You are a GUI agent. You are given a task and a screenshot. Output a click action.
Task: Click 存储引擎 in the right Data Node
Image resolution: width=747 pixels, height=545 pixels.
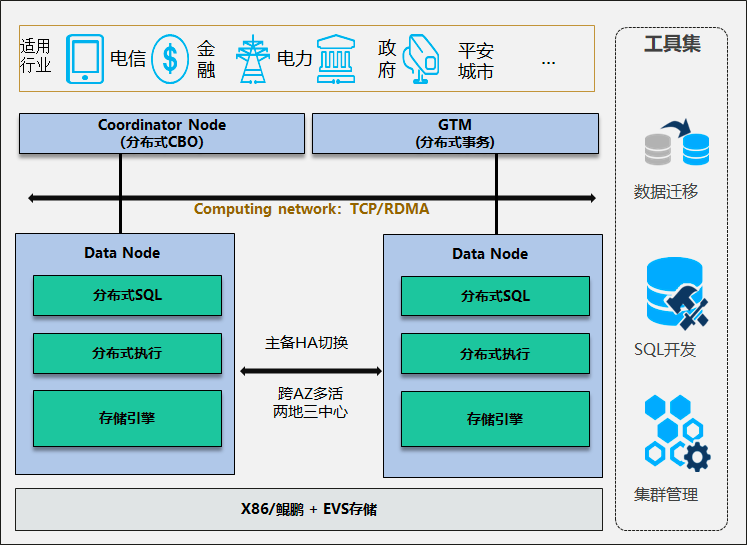495,419
